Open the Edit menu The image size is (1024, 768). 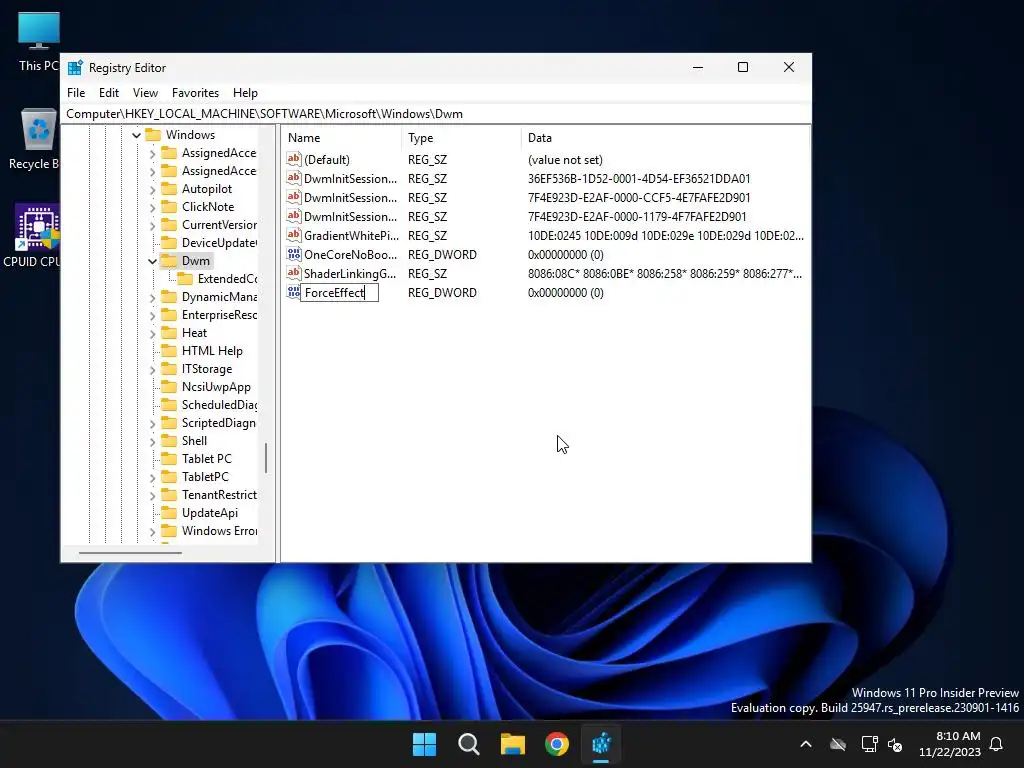108,93
